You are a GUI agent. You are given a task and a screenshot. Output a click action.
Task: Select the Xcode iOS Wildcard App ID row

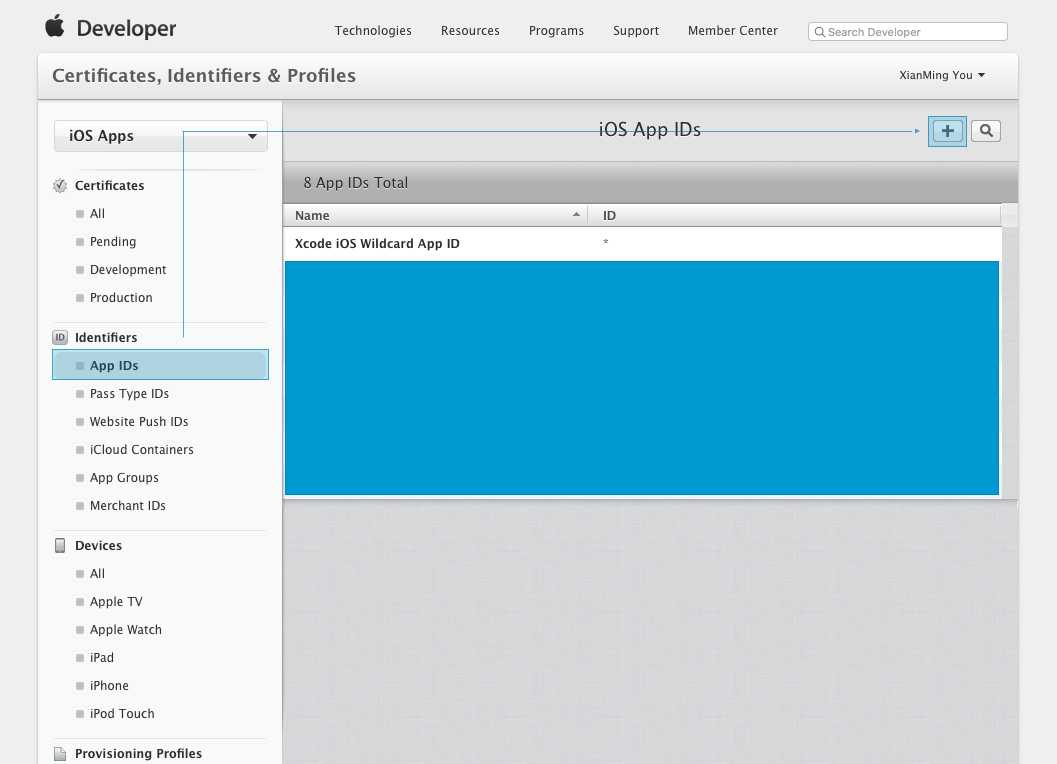tap(642, 243)
